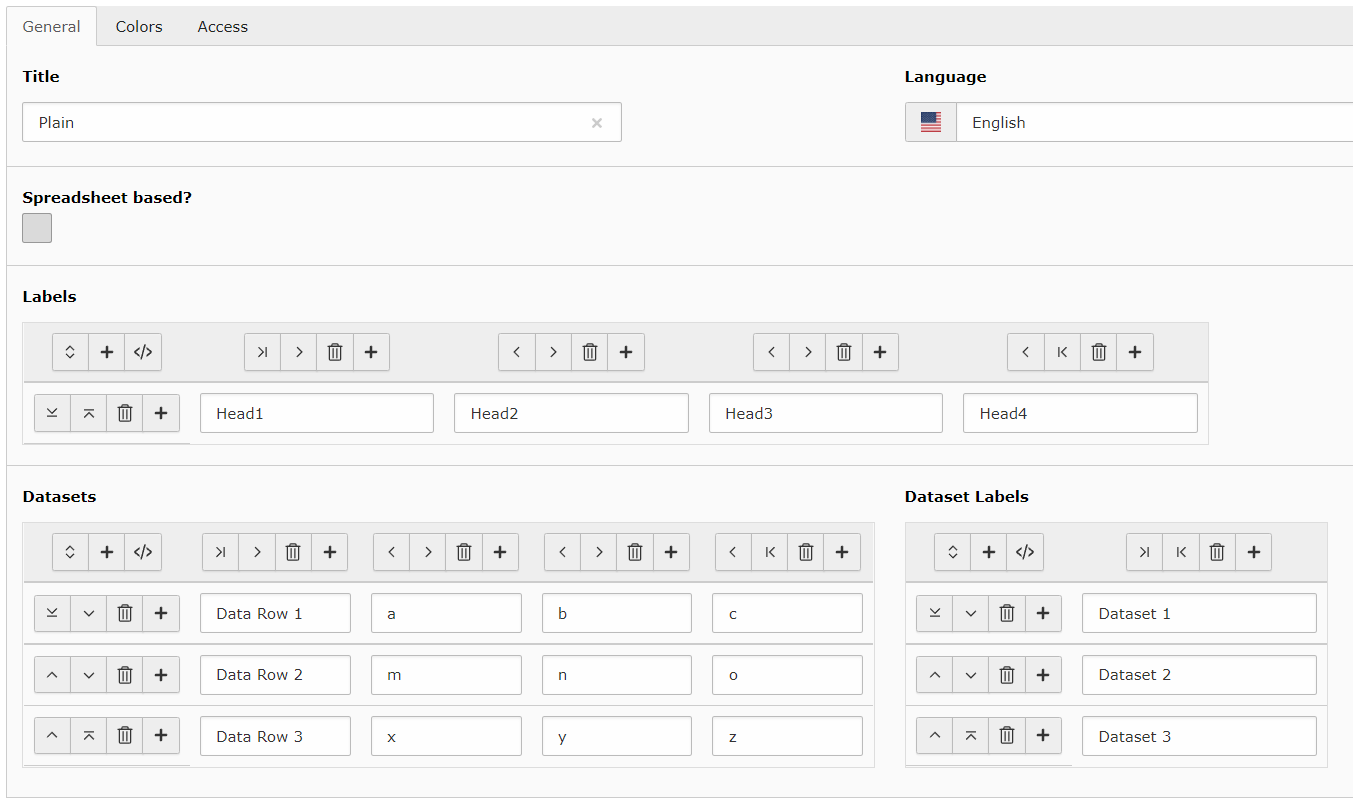Delete the Dataset 3 label row
The image size is (1353, 809).
pos(1006,736)
